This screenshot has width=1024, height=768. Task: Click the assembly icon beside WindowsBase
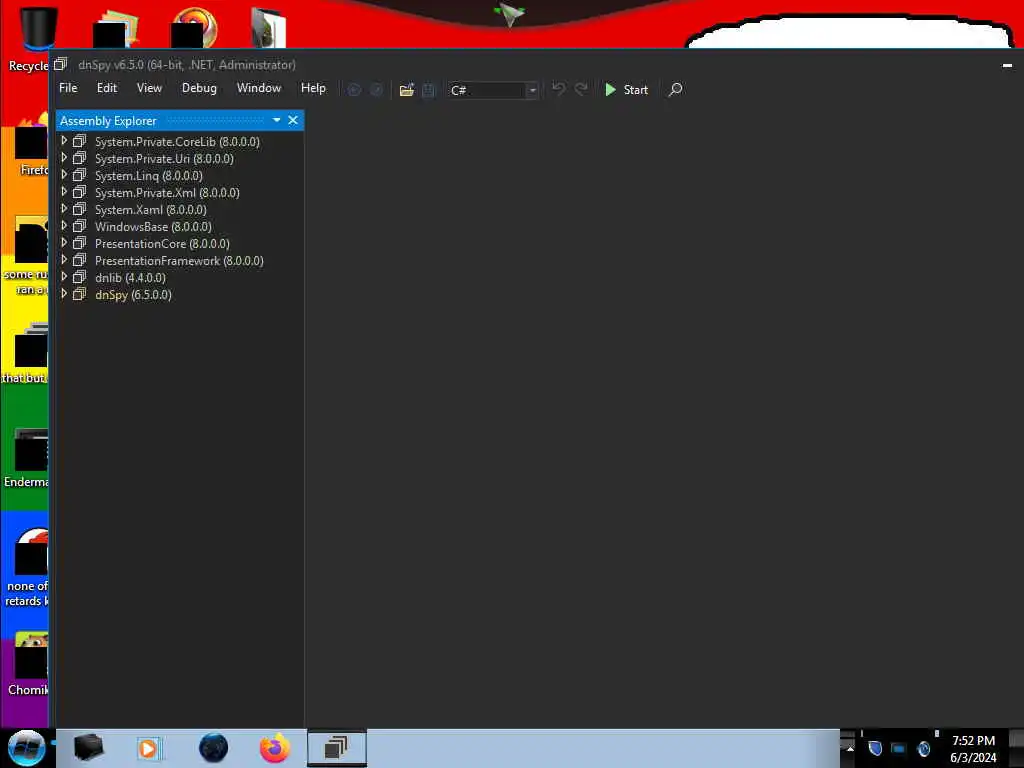[80, 226]
